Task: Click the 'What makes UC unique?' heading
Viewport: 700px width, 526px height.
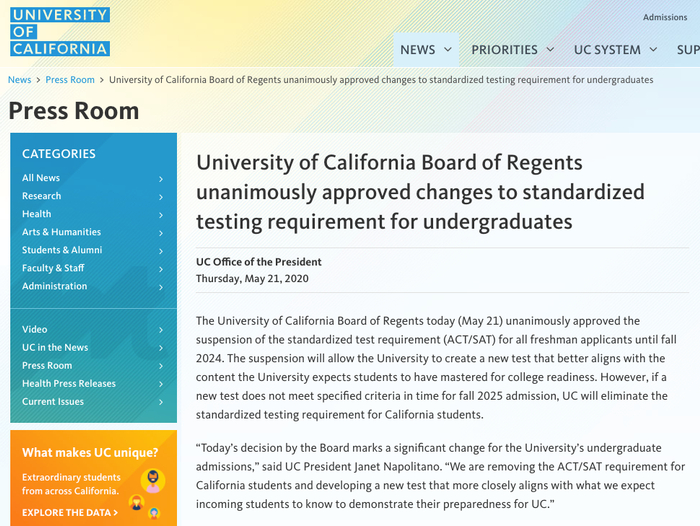Action: (90, 453)
